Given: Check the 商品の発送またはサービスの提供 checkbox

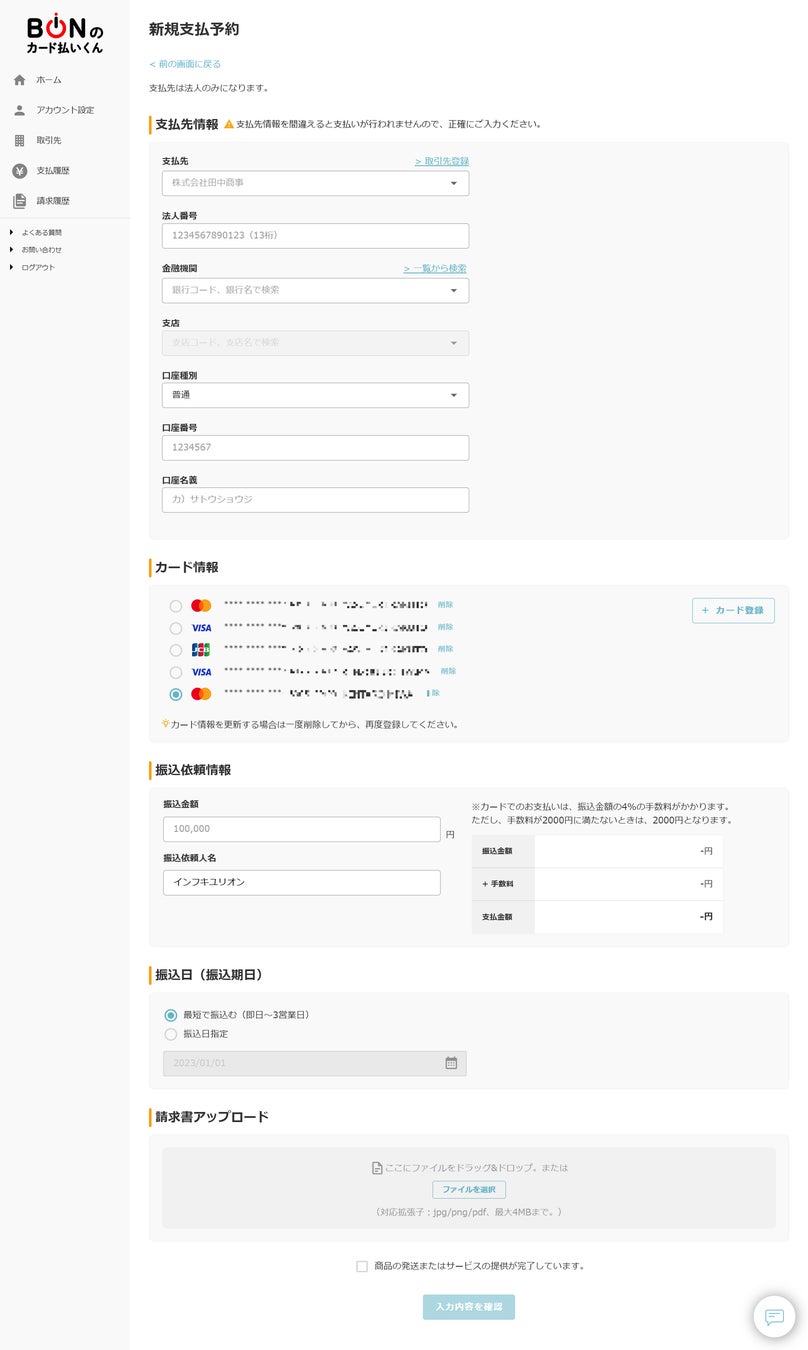Looking at the screenshot, I should (362, 1266).
